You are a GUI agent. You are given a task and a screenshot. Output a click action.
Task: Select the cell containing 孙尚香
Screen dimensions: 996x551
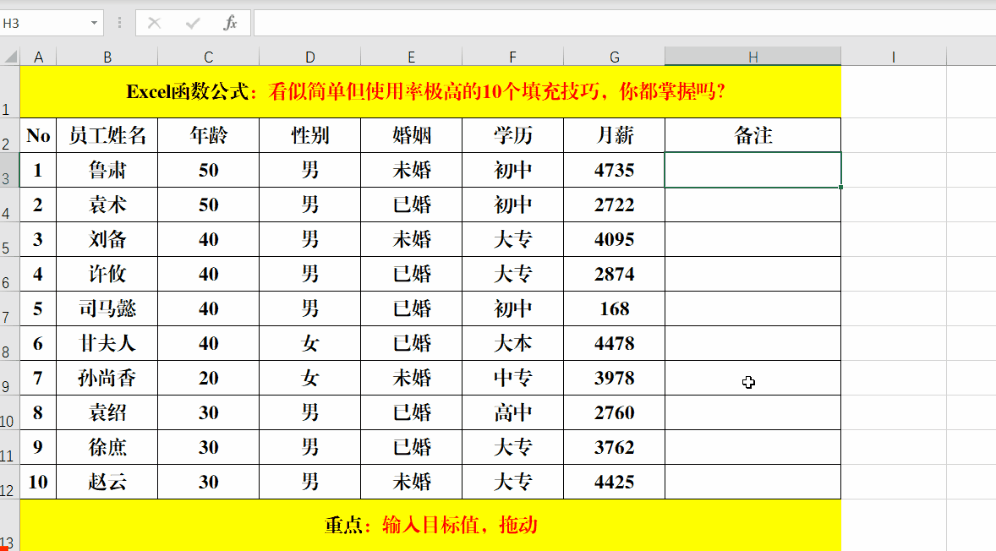(x=107, y=378)
